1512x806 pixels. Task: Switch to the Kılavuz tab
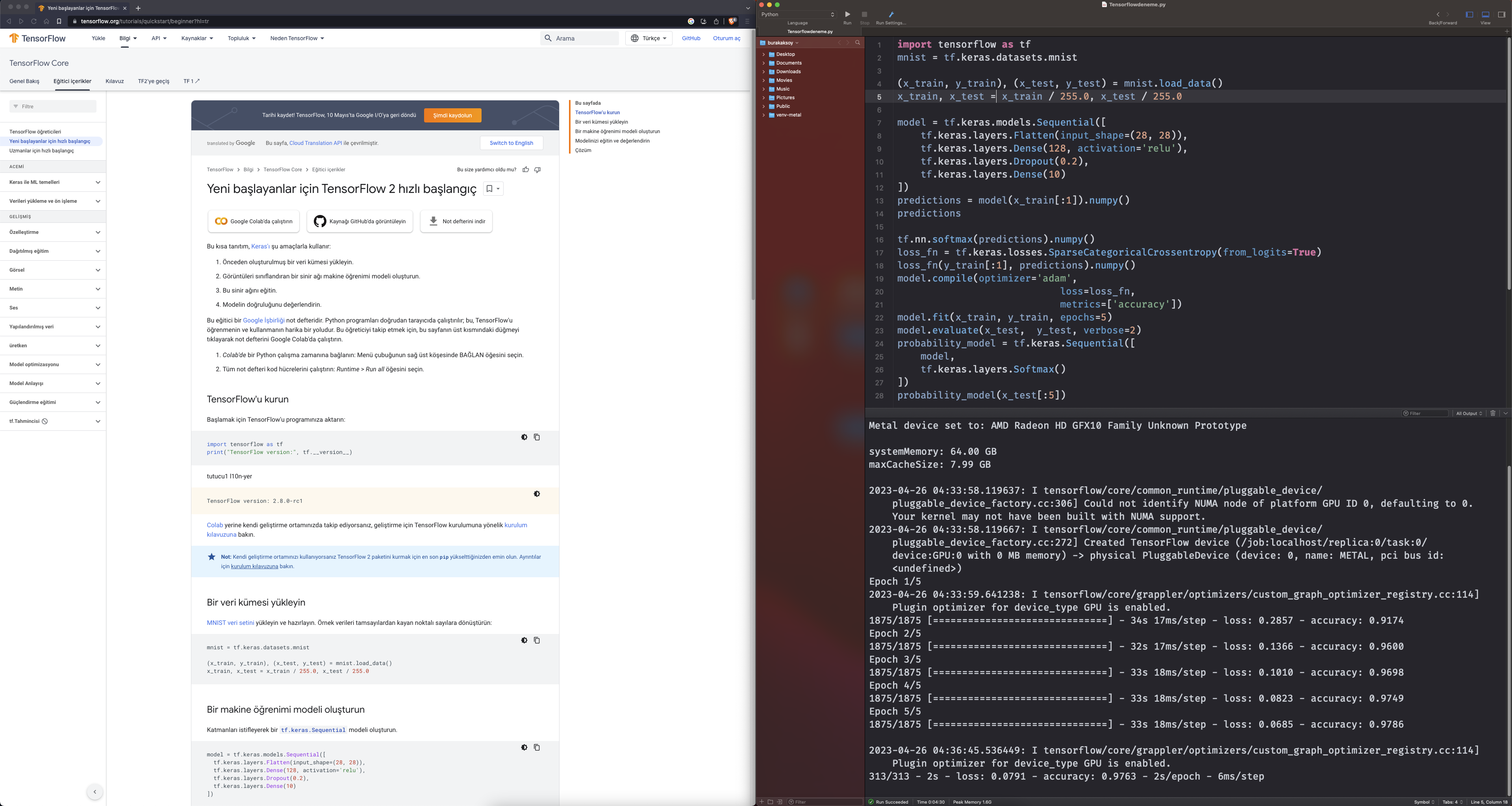click(115, 82)
